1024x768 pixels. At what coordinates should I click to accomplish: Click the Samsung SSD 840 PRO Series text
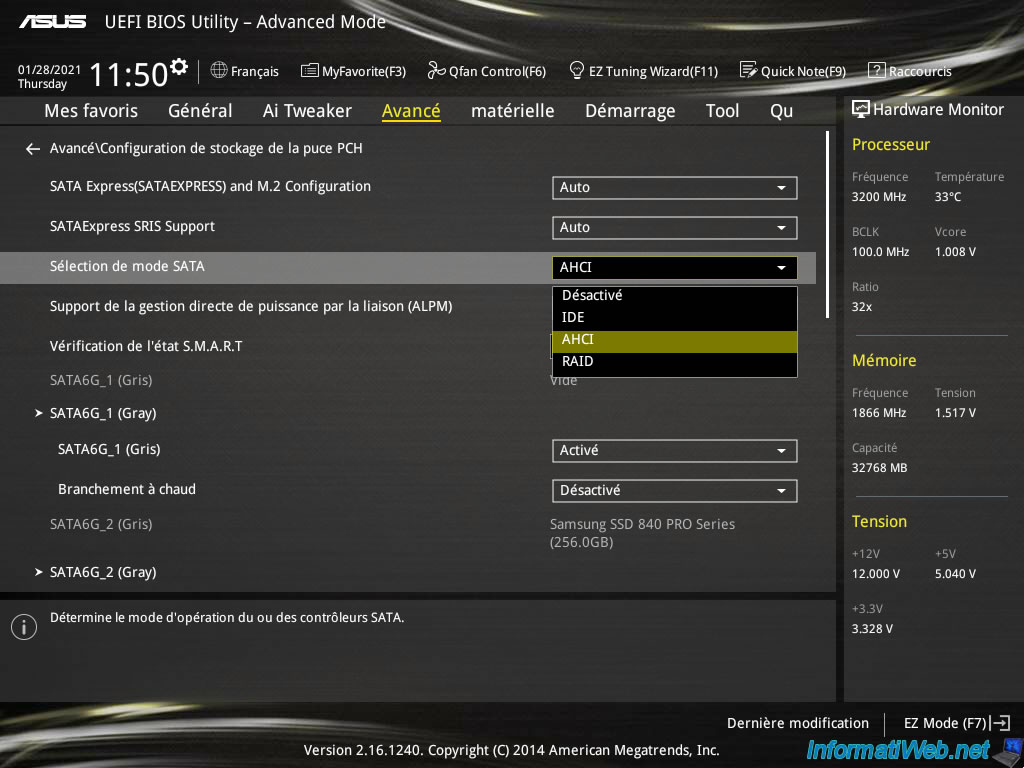tap(643, 533)
